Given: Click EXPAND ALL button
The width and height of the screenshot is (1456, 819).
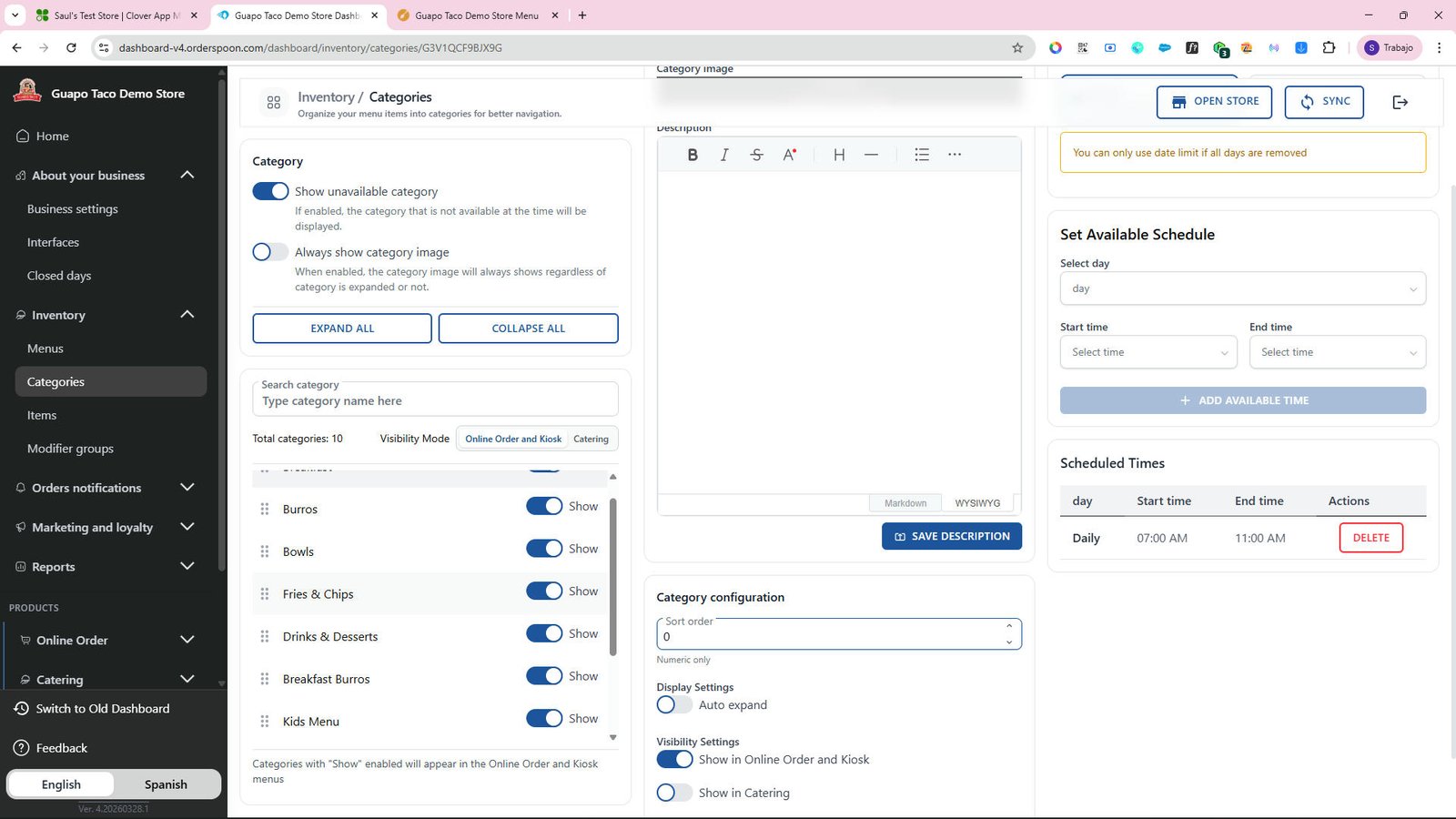Looking at the screenshot, I should click(342, 329).
